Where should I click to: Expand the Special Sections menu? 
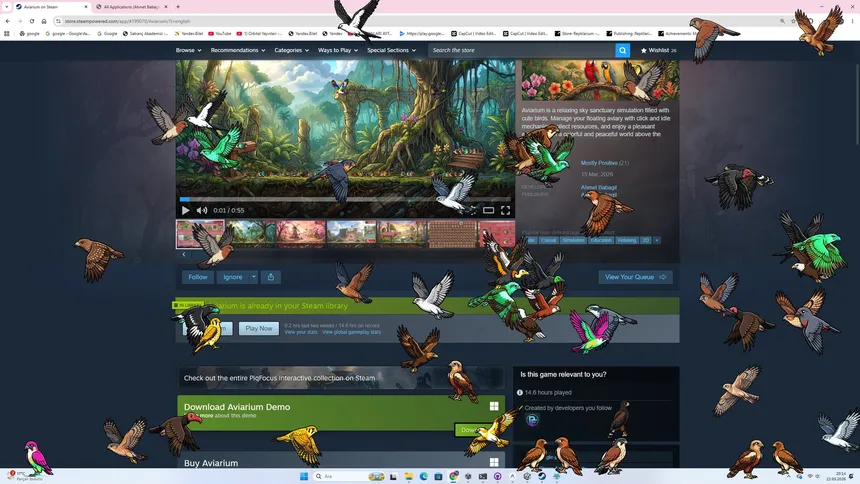tap(391, 50)
